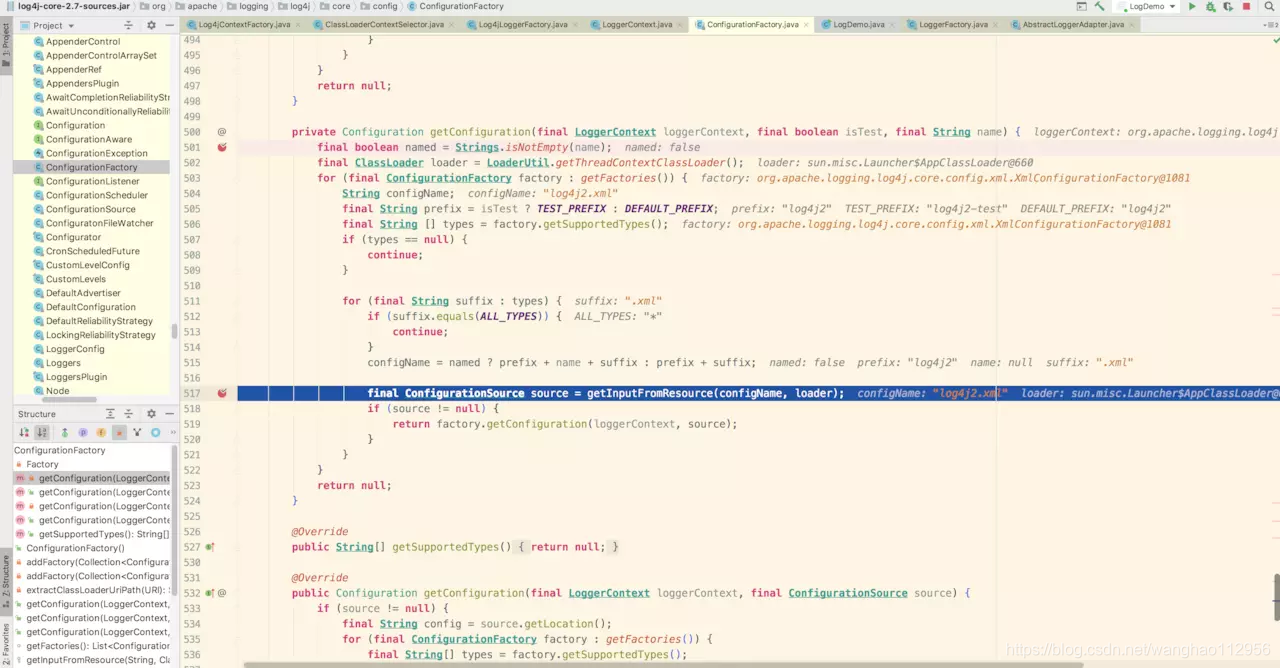This screenshot has height=668, width=1280.
Task: Expand all nodes in Structure panel
Action: click(110, 414)
